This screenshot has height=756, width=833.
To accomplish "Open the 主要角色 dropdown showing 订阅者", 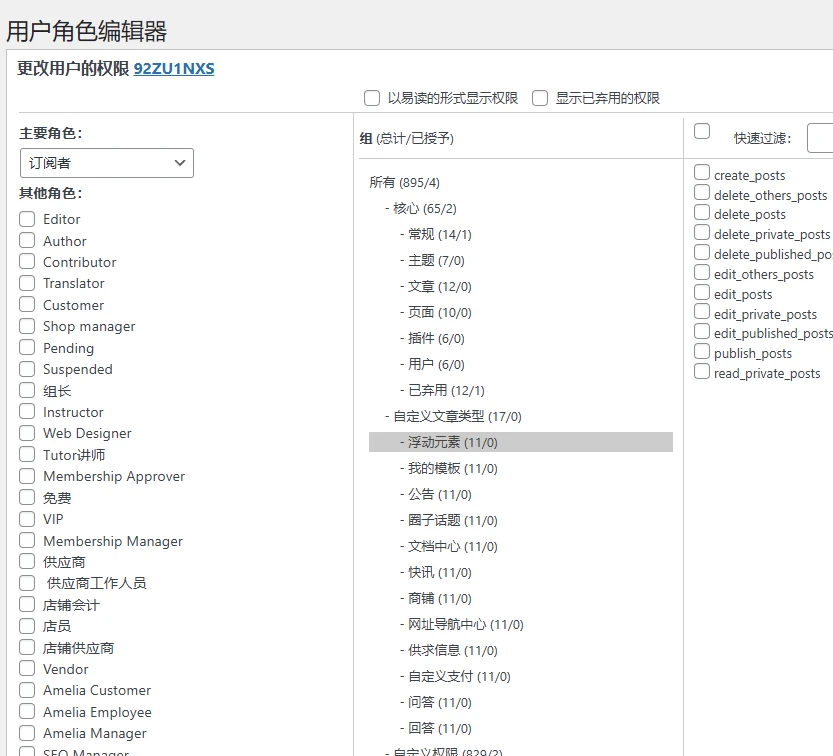I will tap(106, 163).
